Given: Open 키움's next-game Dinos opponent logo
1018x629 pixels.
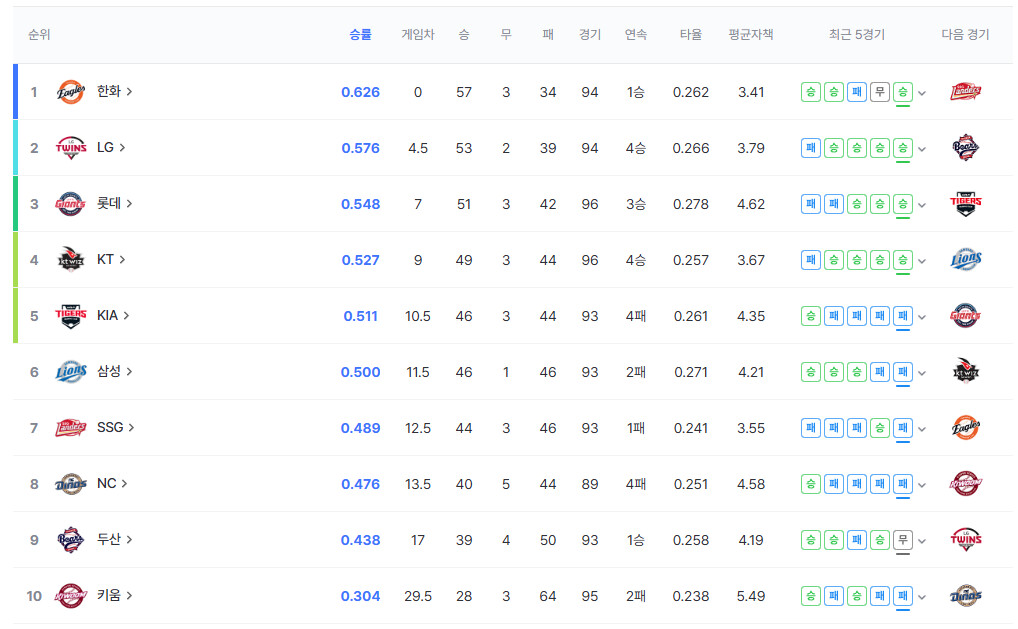Looking at the screenshot, I should [965, 596].
